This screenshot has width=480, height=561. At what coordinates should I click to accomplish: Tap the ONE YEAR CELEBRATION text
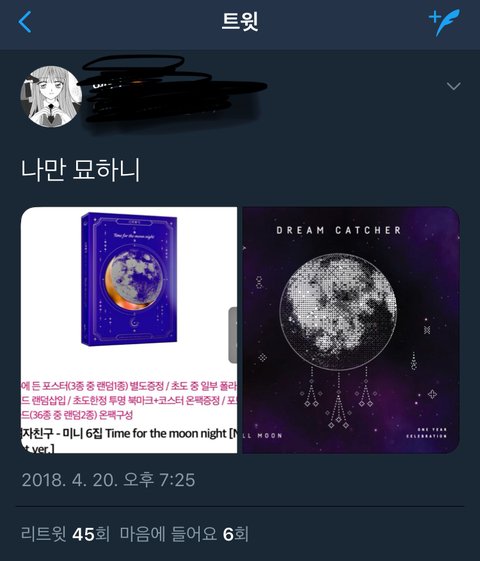tap(426, 433)
